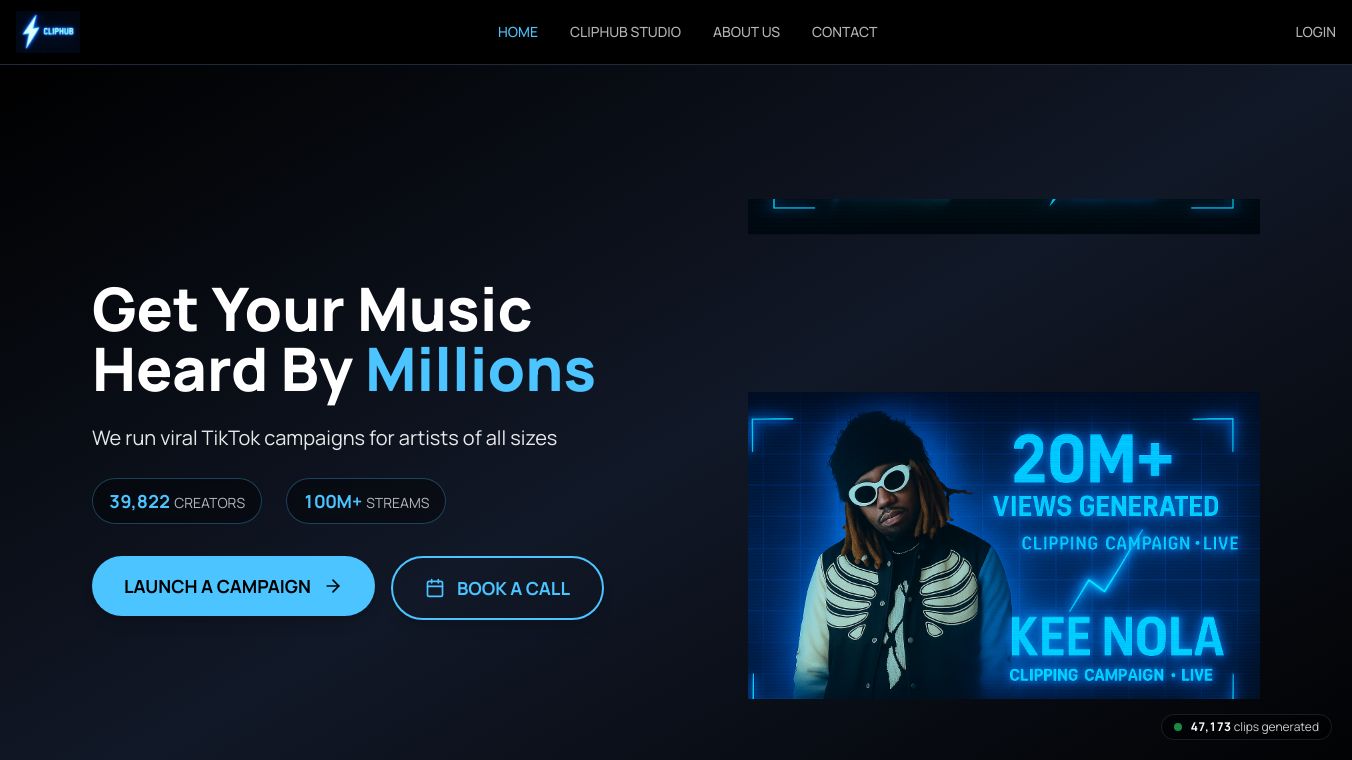Click the Get Your Music headline
The height and width of the screenshot is (760, 1352).
(x=312, y=310)
